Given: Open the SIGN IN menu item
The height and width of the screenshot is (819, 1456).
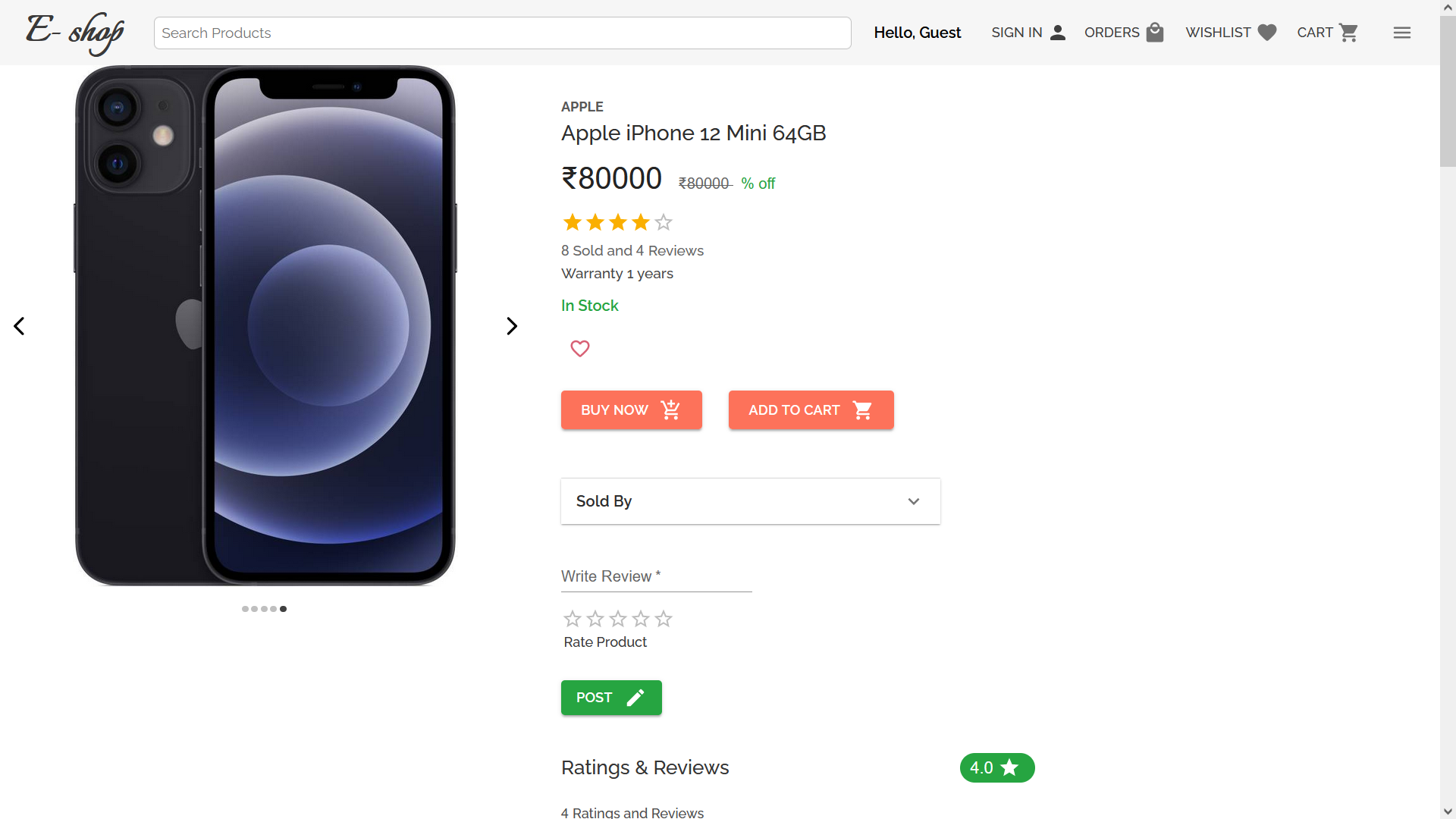Looking at the screenshot, I should point(1029,33).
